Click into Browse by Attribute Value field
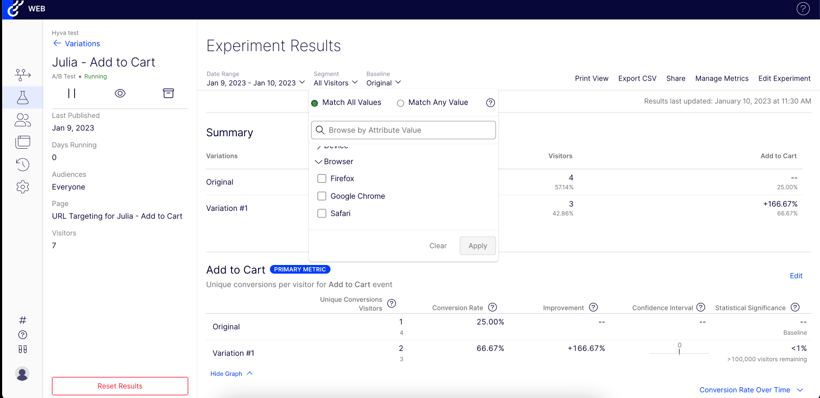Viewport: 820px width, 398px height. (403, 130)
